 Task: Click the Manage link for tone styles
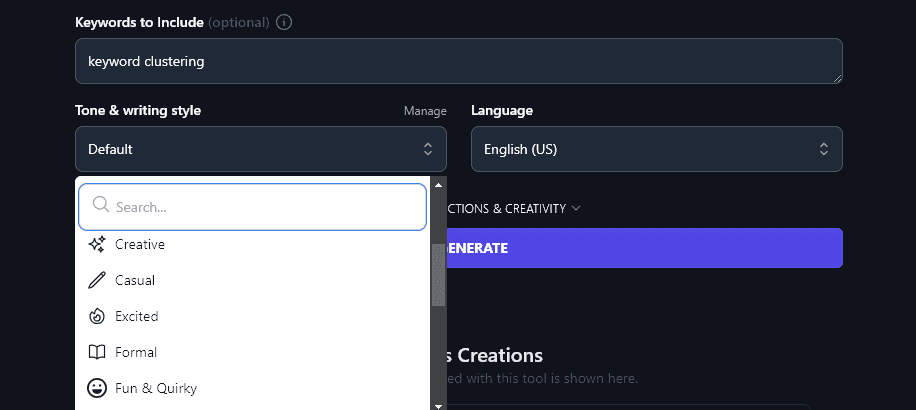[425, 111]
